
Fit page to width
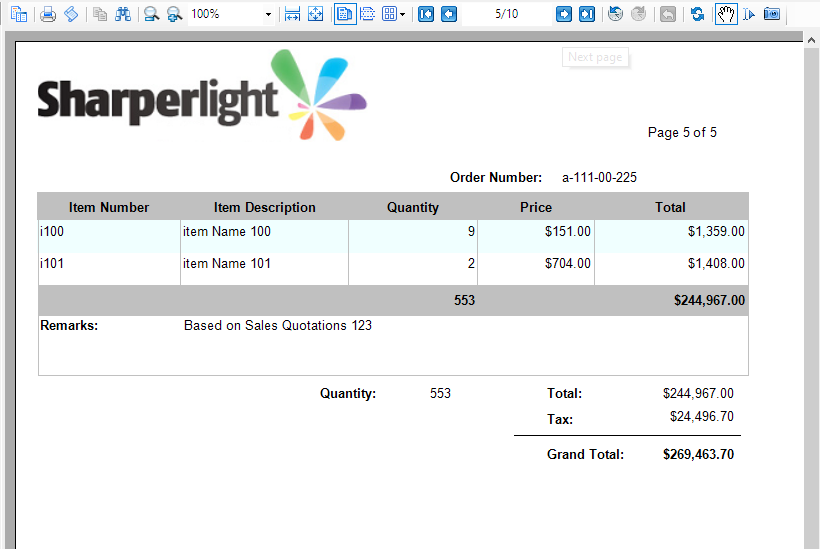[x=292, y=14]
